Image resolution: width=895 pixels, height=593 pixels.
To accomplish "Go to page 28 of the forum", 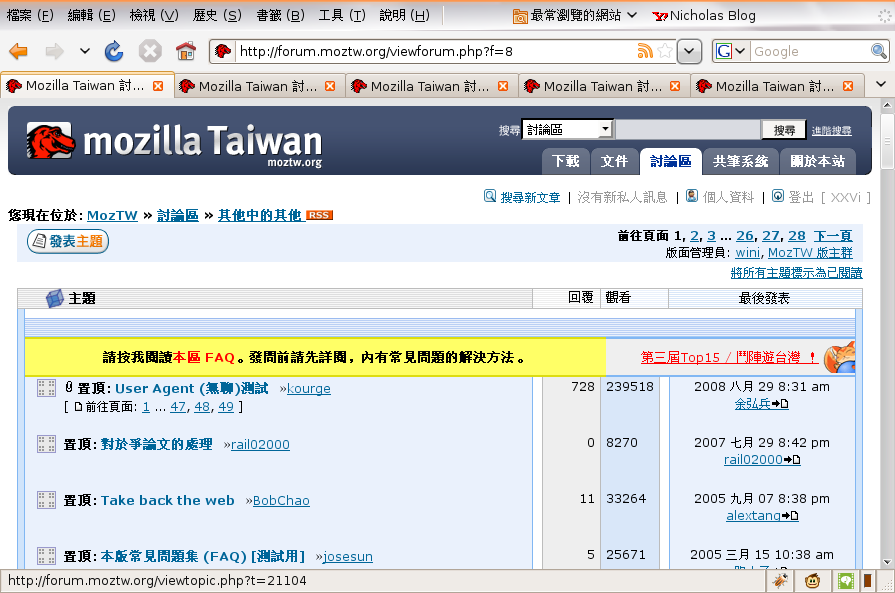I will [796, 236].
